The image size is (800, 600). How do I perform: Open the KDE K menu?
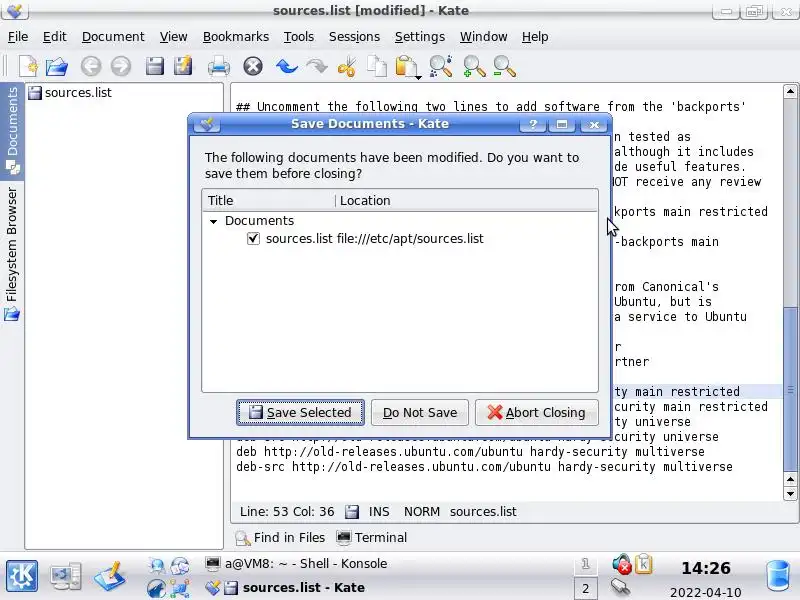[x=21, y=576]
